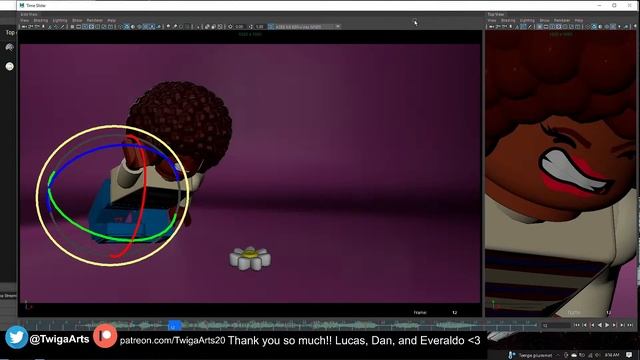Open Lighting menu in left viewport panel

[x=60, y=20]
